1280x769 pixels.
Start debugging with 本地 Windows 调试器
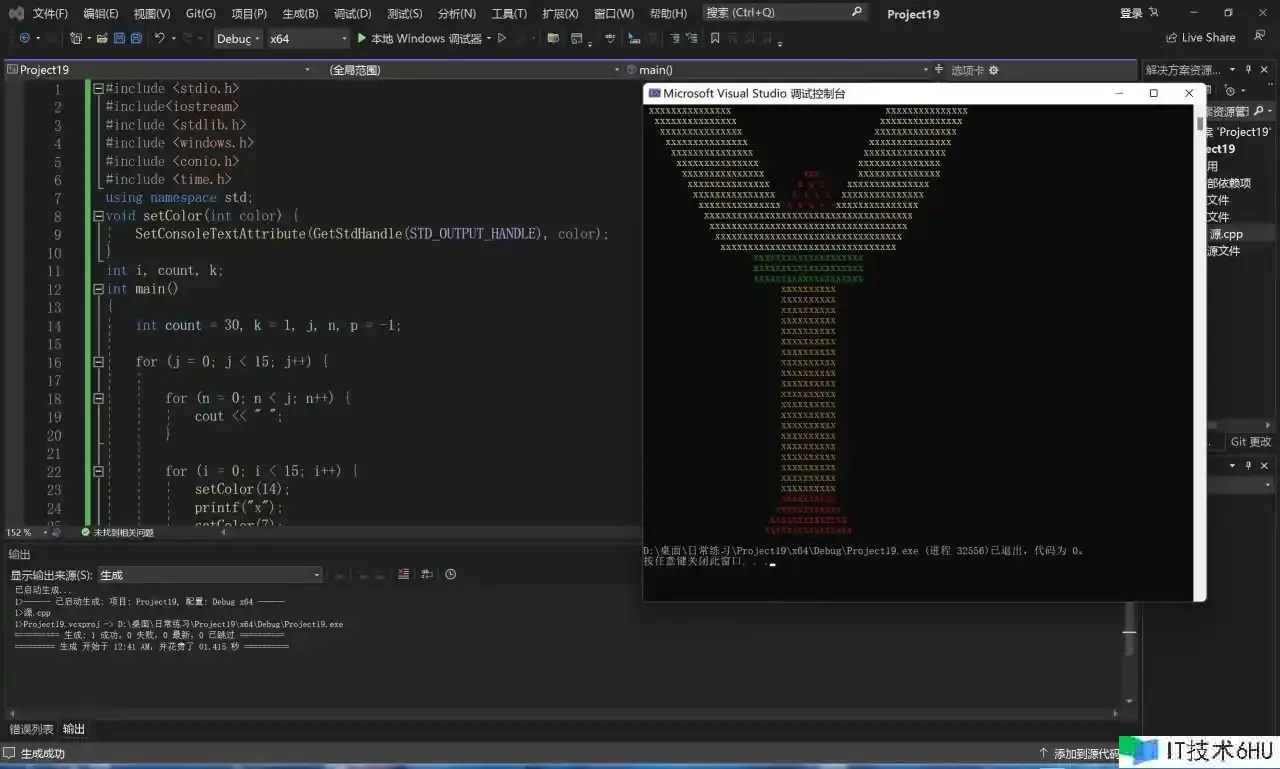418,38
